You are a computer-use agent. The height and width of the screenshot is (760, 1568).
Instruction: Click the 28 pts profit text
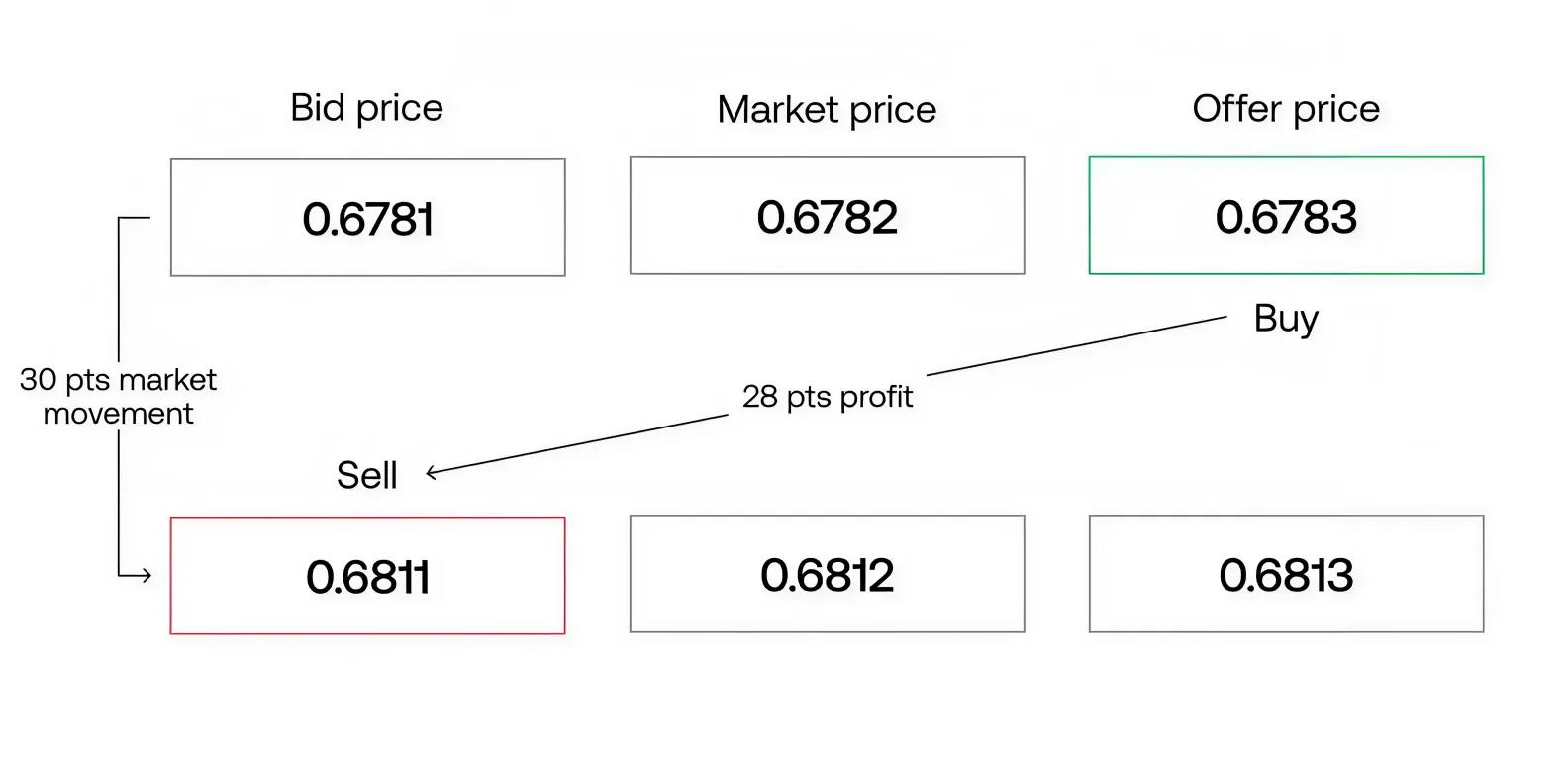(828, 397)
